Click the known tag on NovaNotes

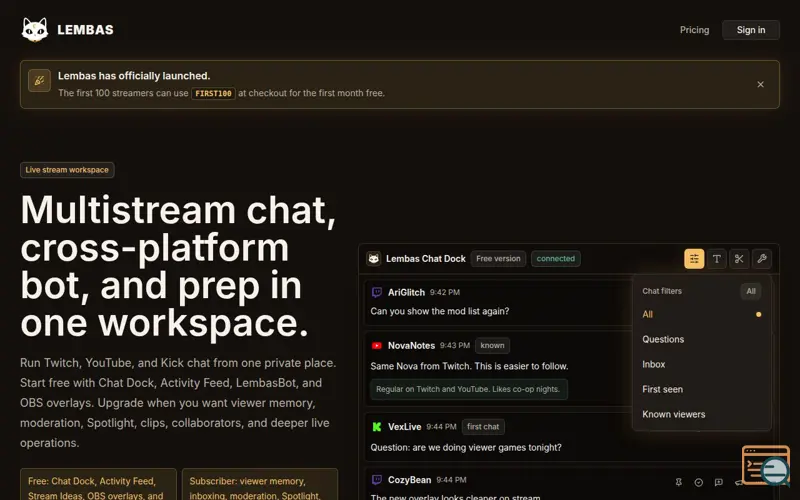(x=492, y=345)
